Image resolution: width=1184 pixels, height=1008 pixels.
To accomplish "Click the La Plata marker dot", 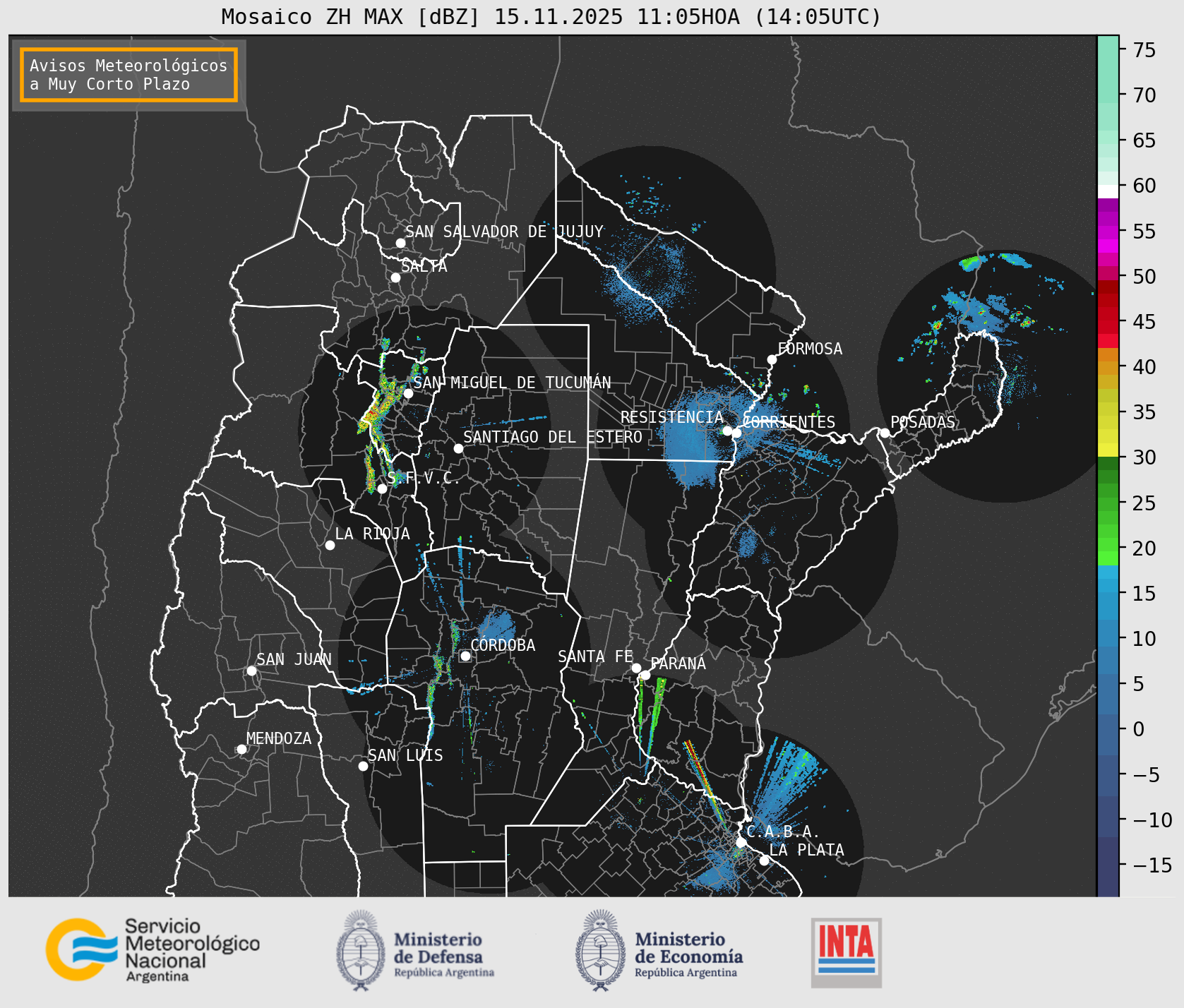I will tap(764, 860).
